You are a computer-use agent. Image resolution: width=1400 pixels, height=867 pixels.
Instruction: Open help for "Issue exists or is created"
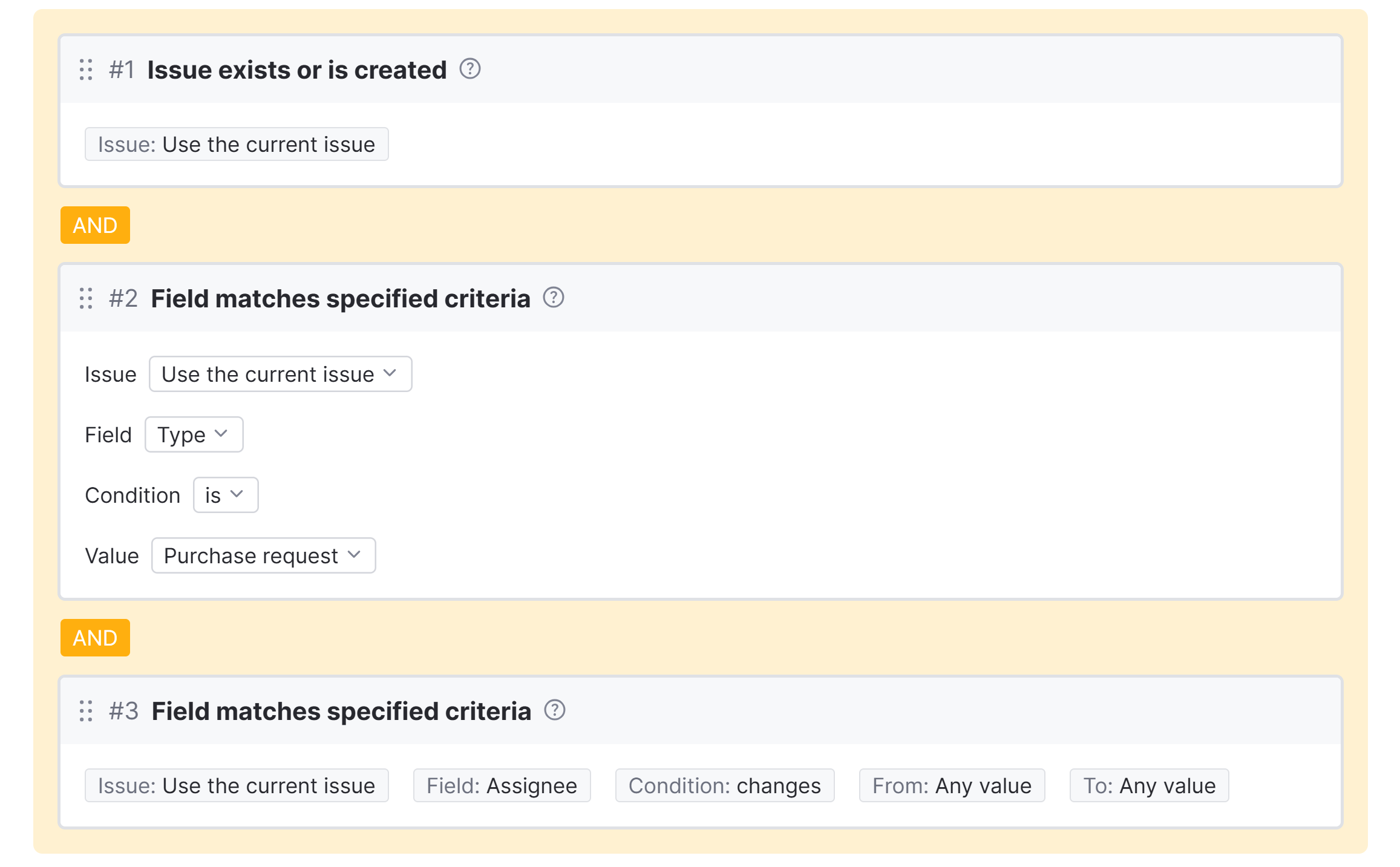click(x=470, y=70)
